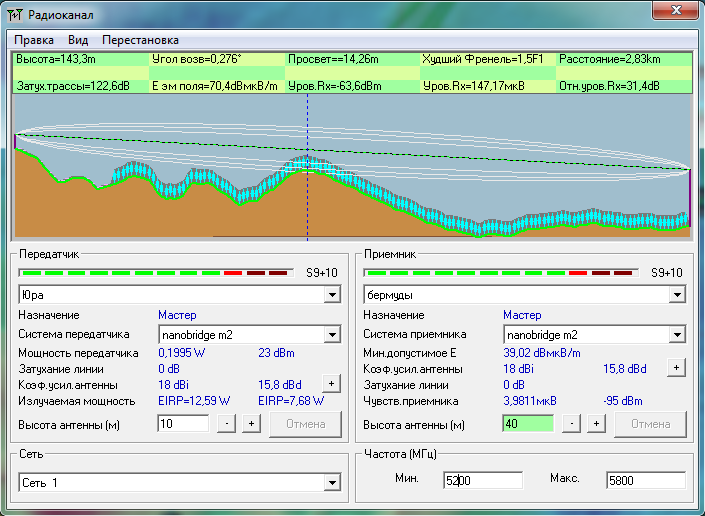Open the Система передатчика nanobridge m2 dropdown

[x=332, y=335]
